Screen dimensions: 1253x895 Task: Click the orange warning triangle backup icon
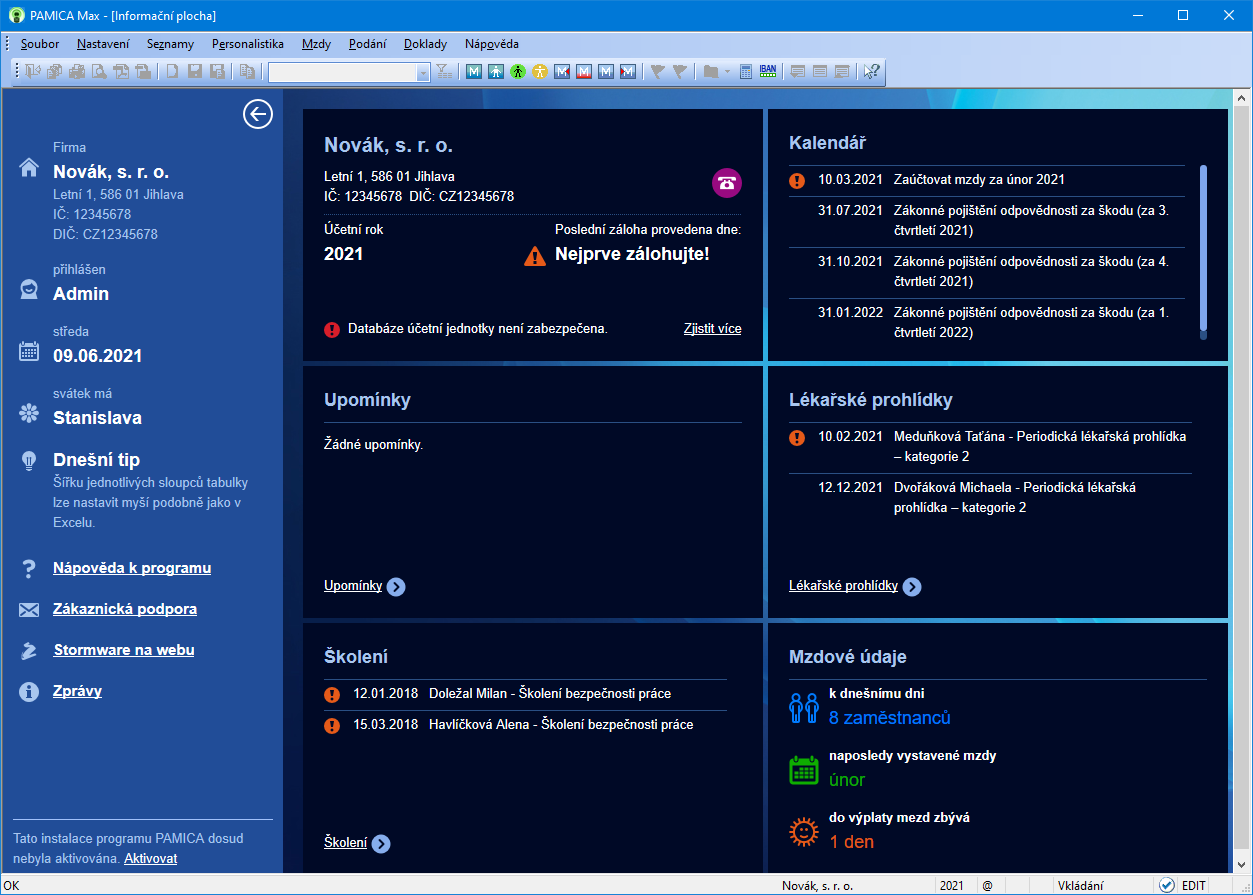tap(535, 256)
